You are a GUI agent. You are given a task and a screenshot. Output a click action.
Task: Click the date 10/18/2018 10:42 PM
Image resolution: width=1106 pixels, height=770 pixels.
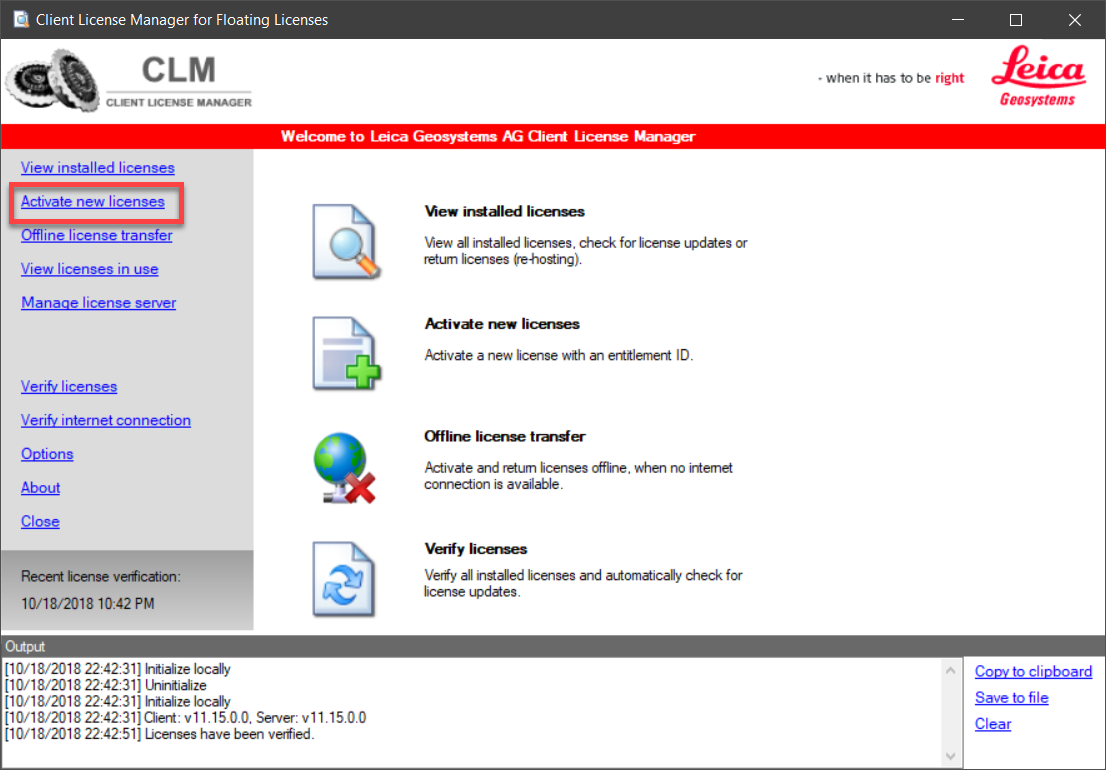click(x=87, y=604)
